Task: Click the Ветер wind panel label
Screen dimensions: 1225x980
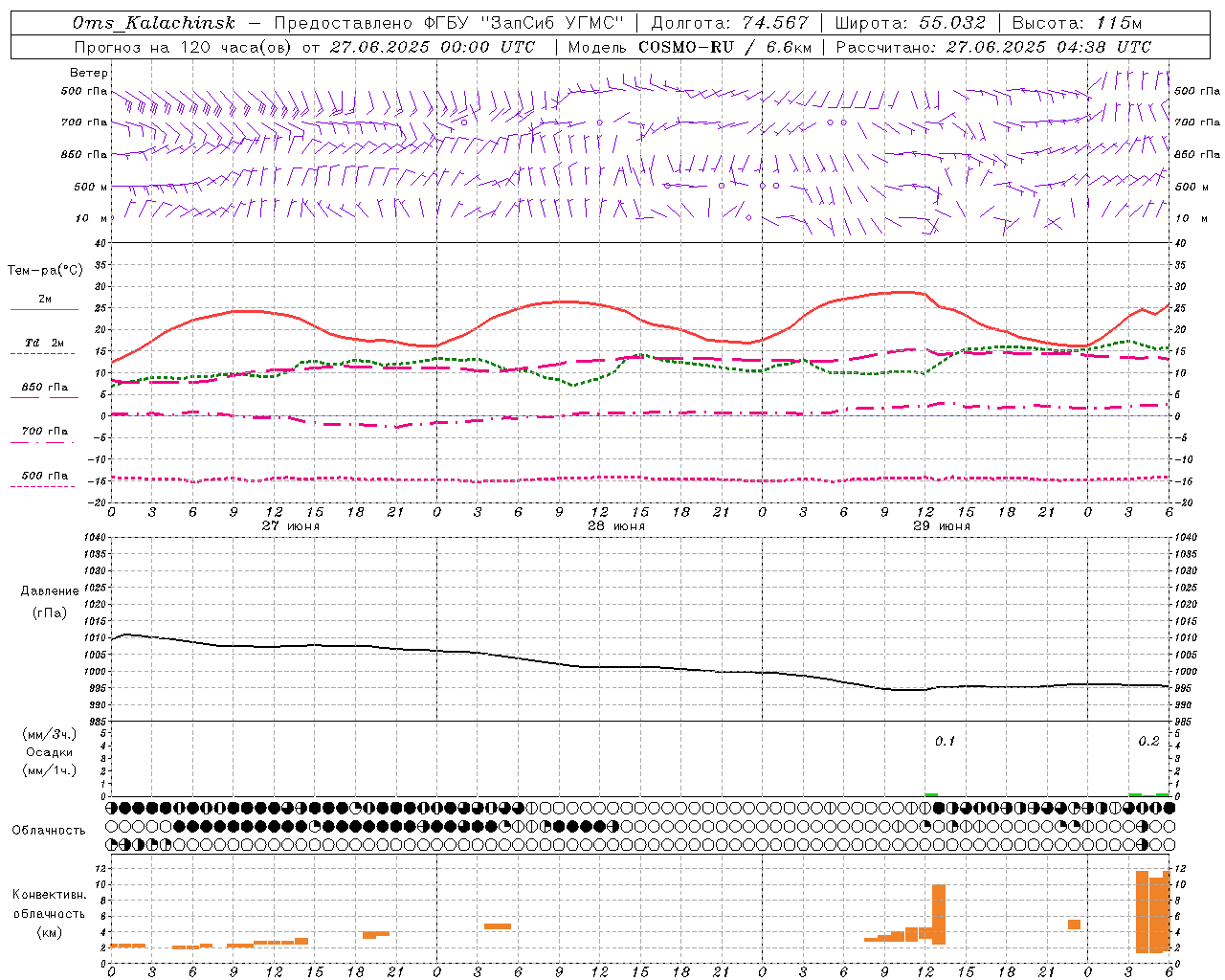Action: click(88, 73)
